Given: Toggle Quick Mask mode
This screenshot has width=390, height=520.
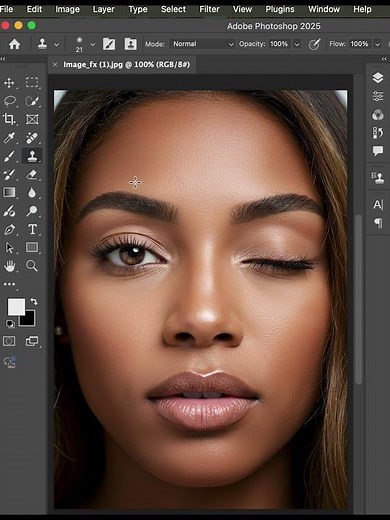Looking at the screenshot, I should (9, 341).
